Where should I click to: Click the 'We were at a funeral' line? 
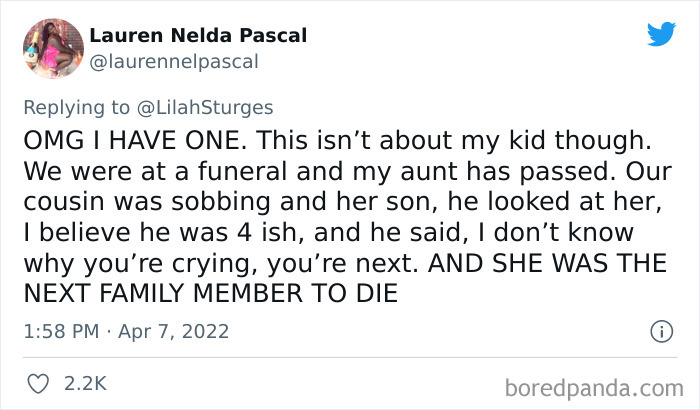[x=130, y=170]
